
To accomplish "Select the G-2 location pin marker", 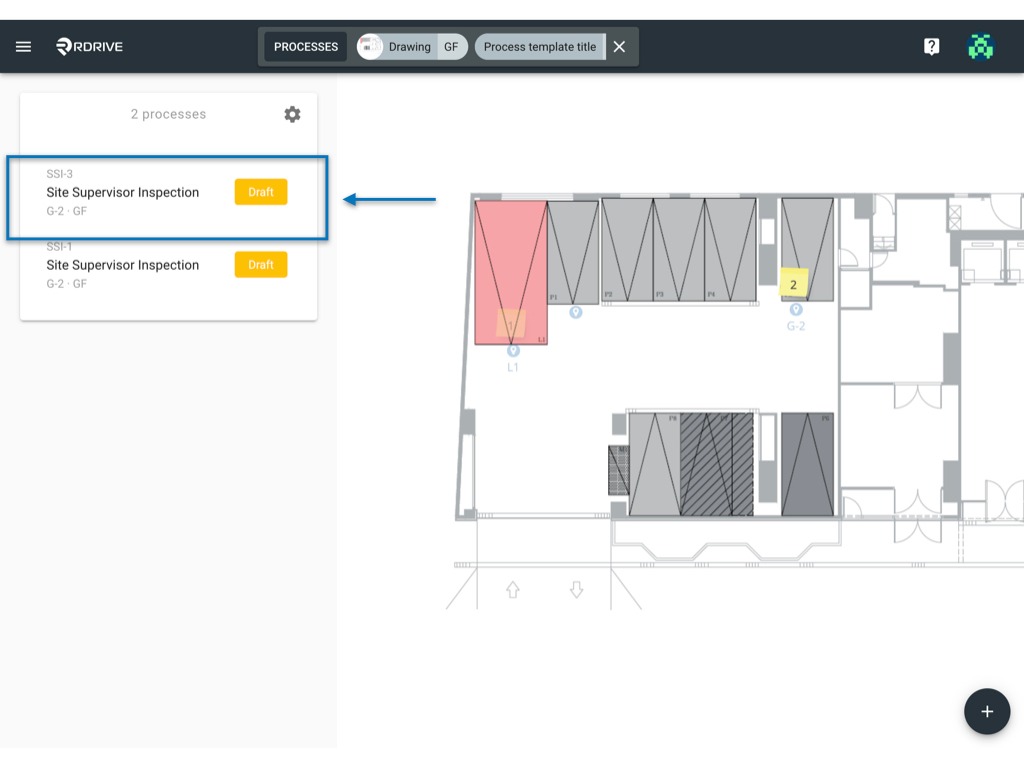I will point(795,310).
